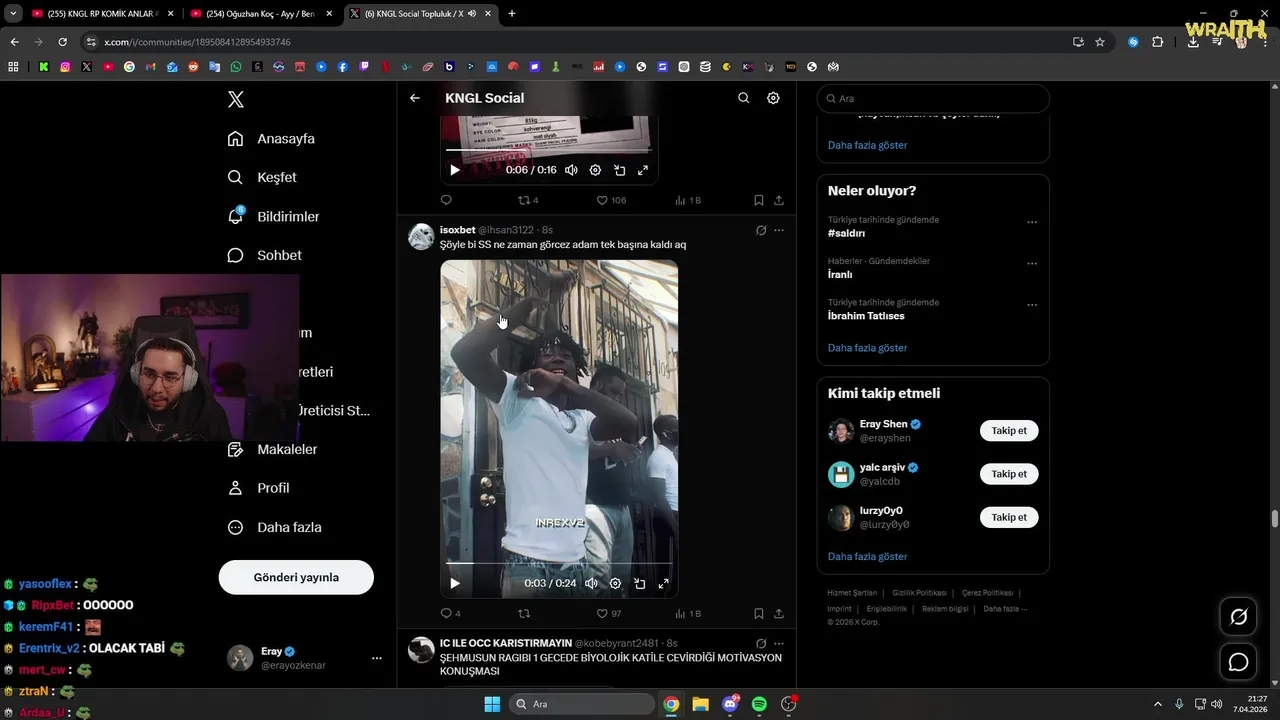This screenshot has height=720, width=1280.
Task: Toggle picture-in-picture on upper 0:16 video
Action: tap(619, 170)
